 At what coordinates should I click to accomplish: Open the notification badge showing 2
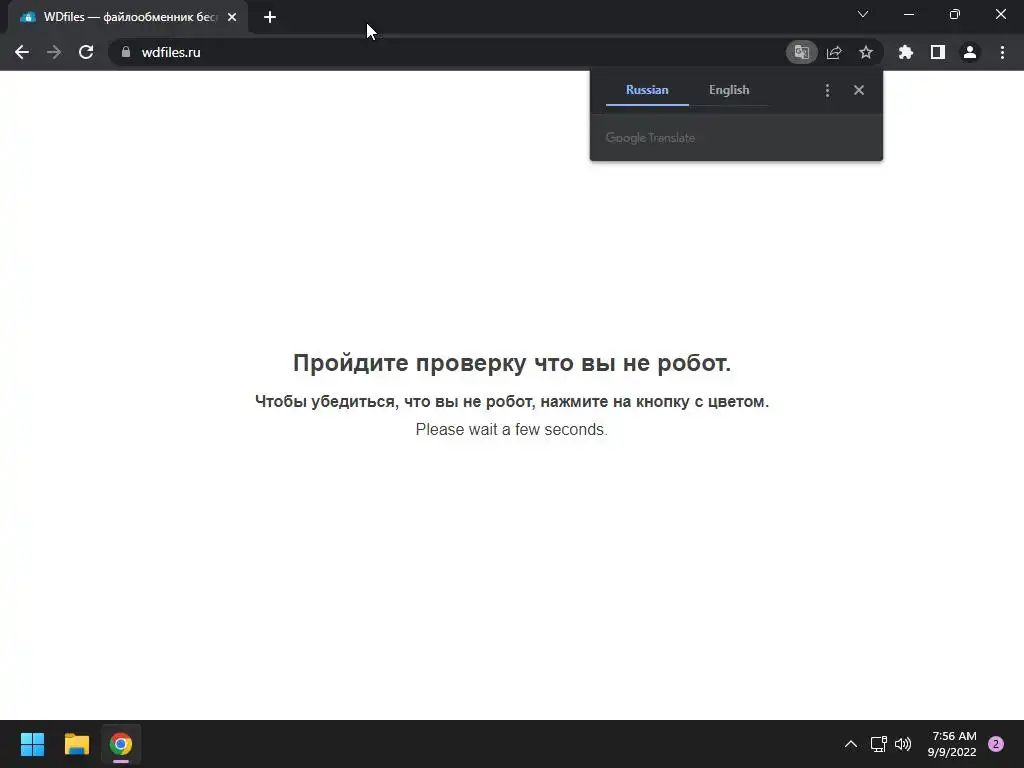coord(996,744)
